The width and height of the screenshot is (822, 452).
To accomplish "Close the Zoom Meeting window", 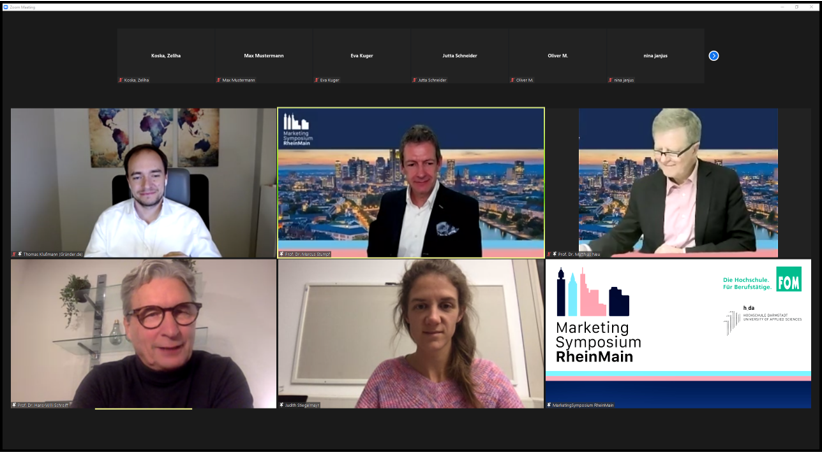I will 812,7.
